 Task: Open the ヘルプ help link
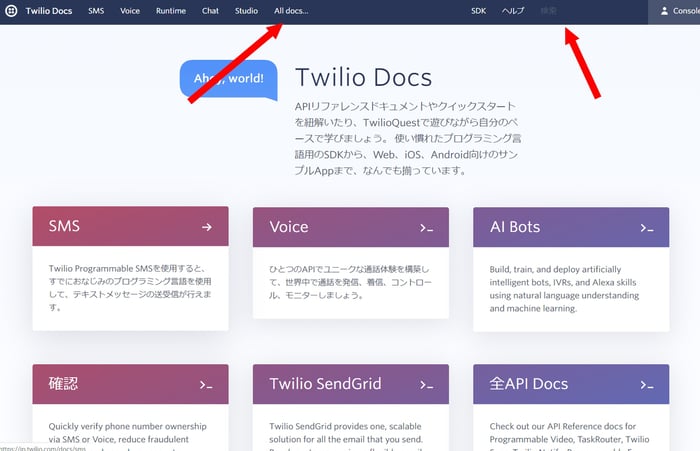(513, 11)
